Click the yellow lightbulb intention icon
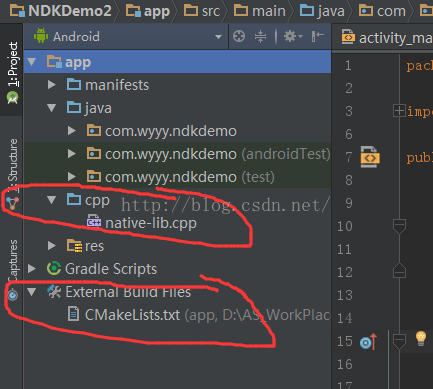 point(421,339)
